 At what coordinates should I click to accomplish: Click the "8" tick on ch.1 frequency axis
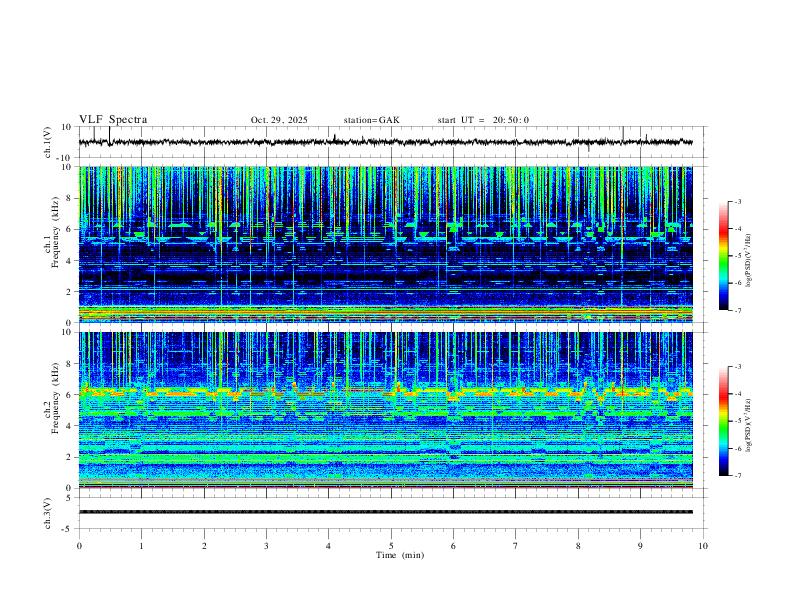[70, 198]
